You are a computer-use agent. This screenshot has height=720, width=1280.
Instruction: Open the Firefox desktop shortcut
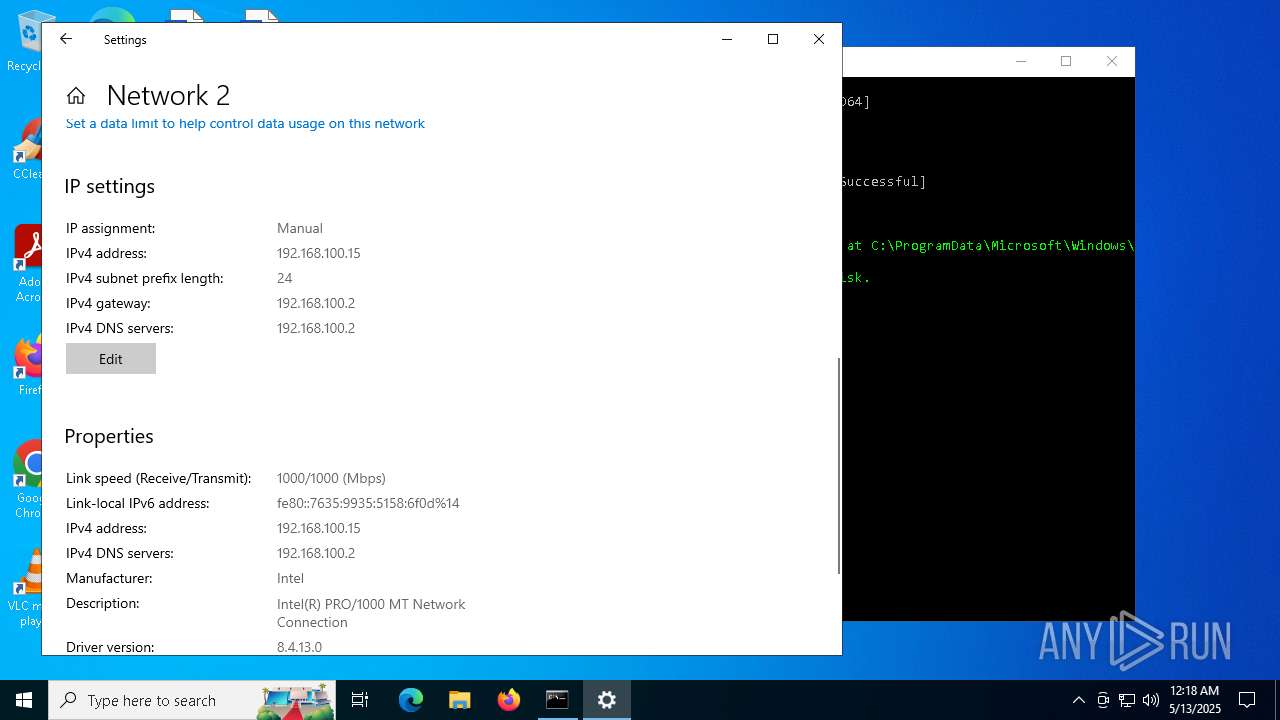pos(28,366)
